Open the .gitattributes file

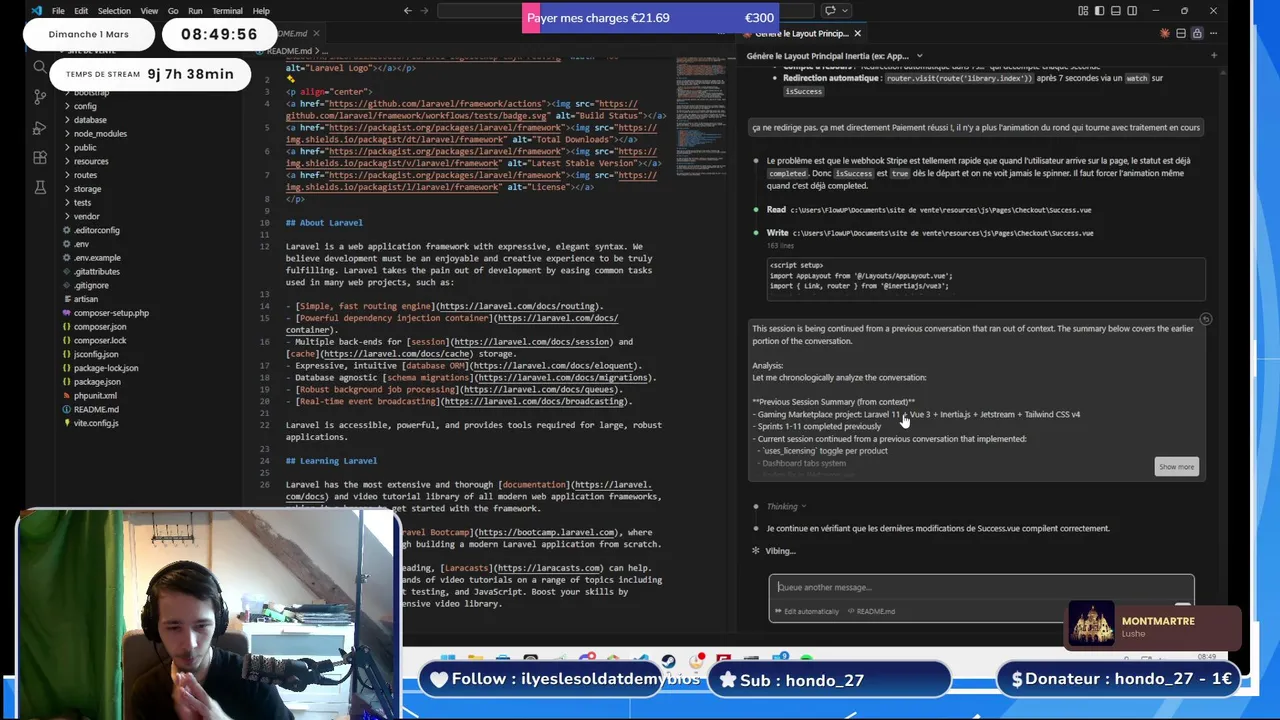click(x=96, y=271)
